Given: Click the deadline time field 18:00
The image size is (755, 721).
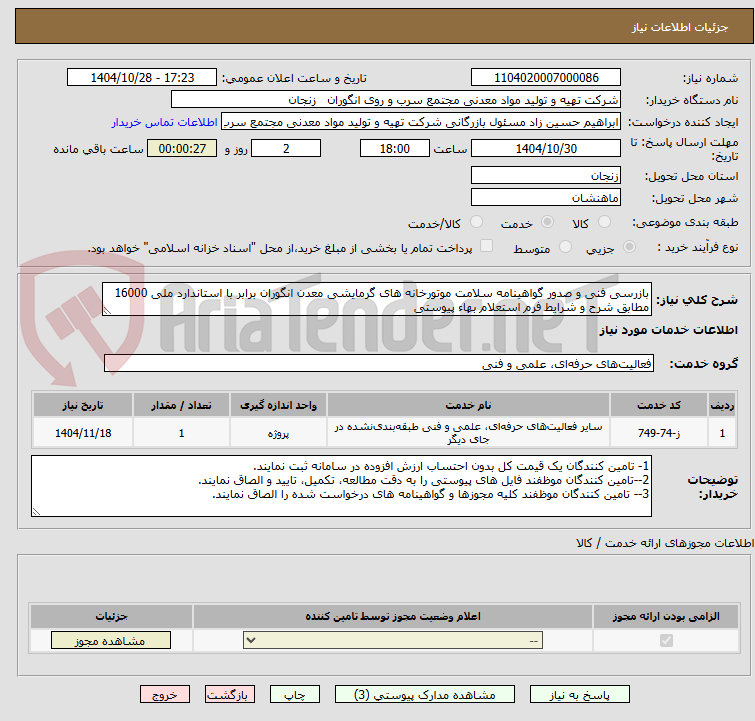Looking at the screenshot, I should coord(395,149).
